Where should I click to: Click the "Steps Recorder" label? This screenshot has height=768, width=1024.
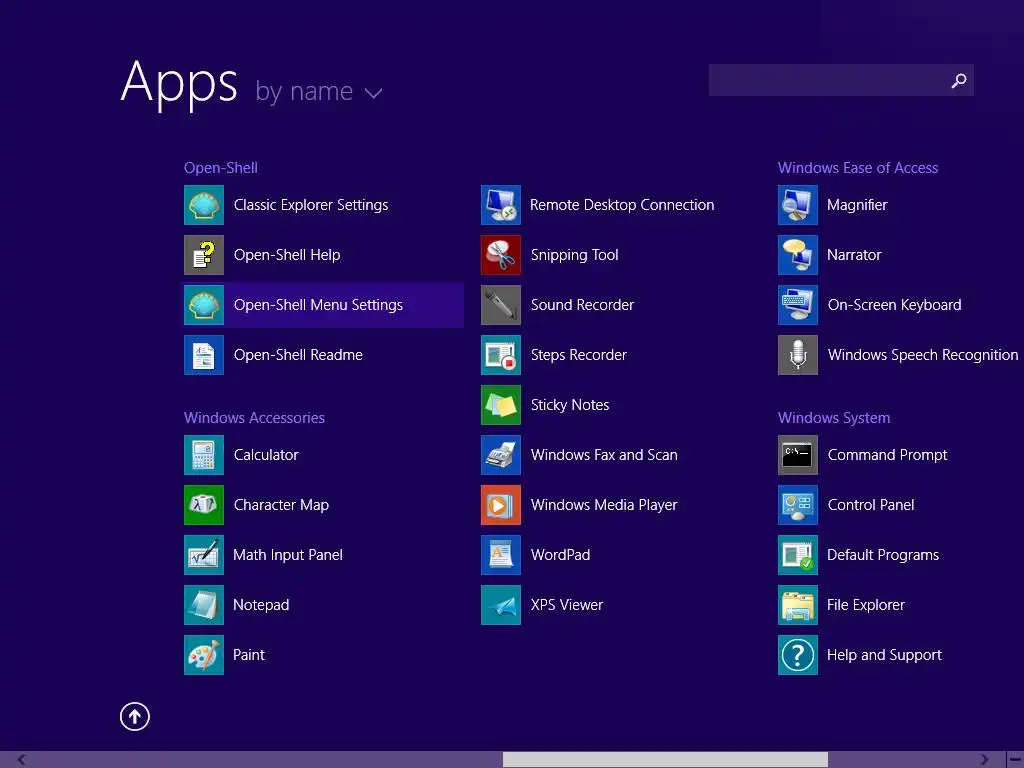pyautogui.click(x=579, y=355)
